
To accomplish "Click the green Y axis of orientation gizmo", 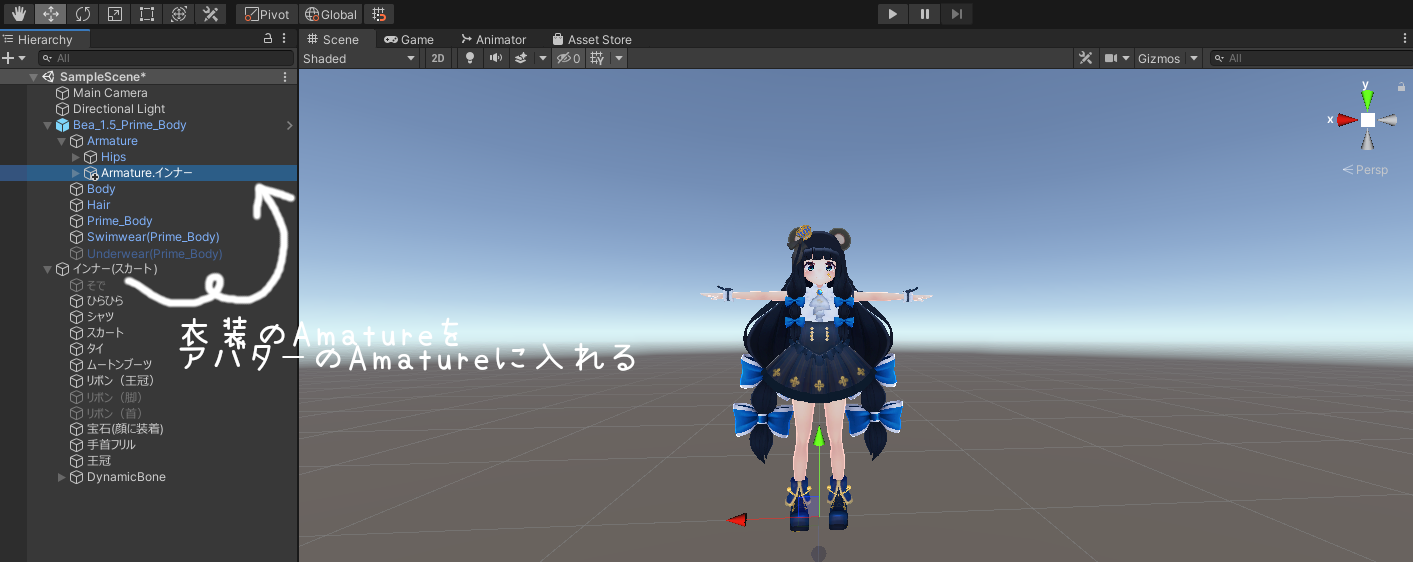I will [1367, 97].
